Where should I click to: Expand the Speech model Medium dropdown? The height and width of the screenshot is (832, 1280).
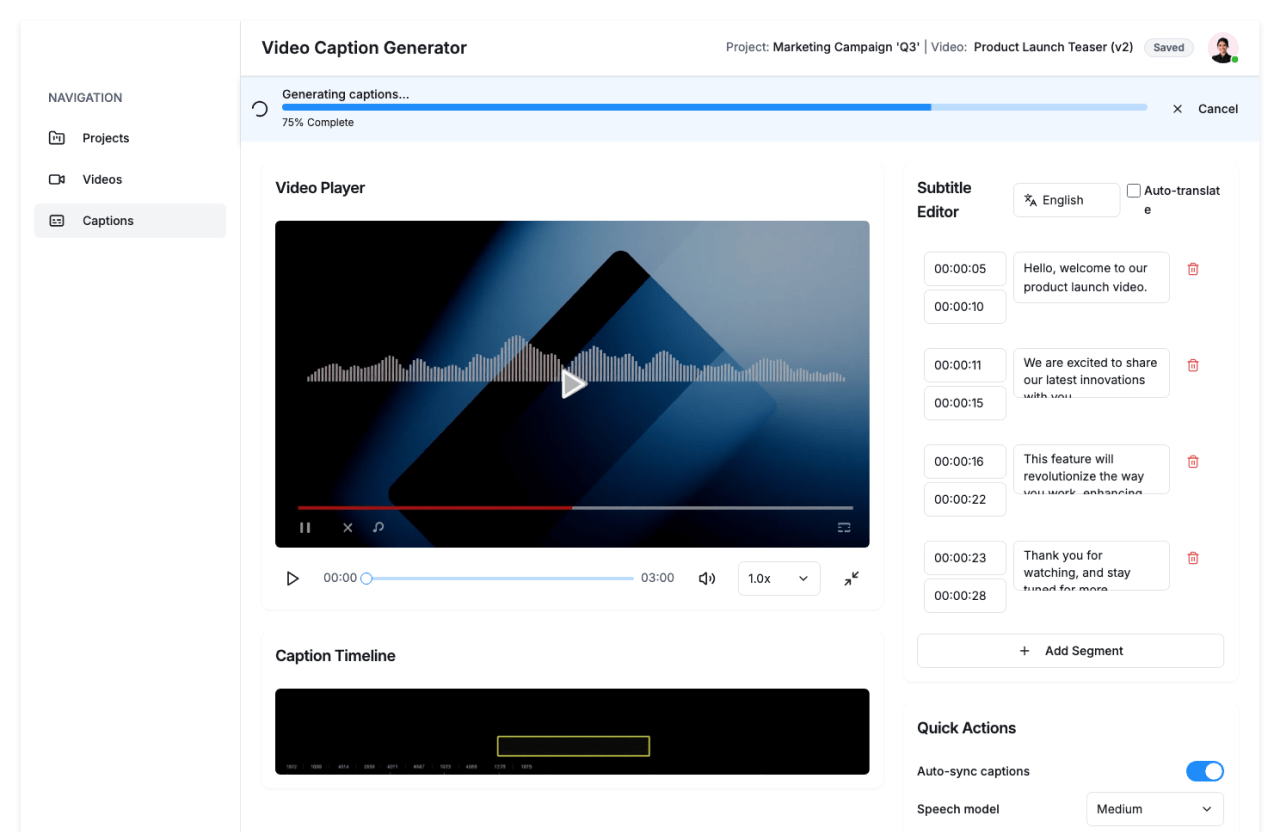(x=1154, y=809)
